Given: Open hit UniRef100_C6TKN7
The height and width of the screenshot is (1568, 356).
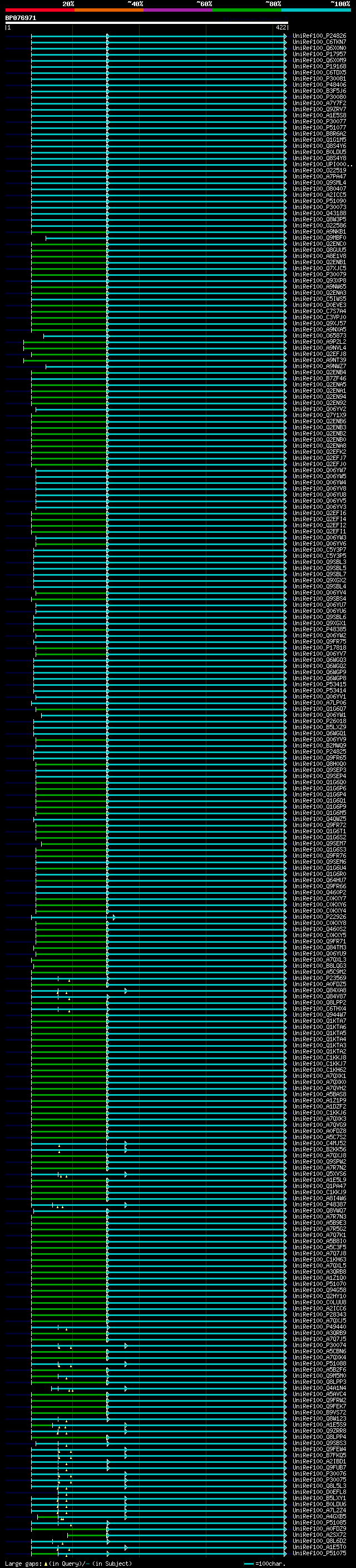Looking at the screenshot, I should coord(319,42).
